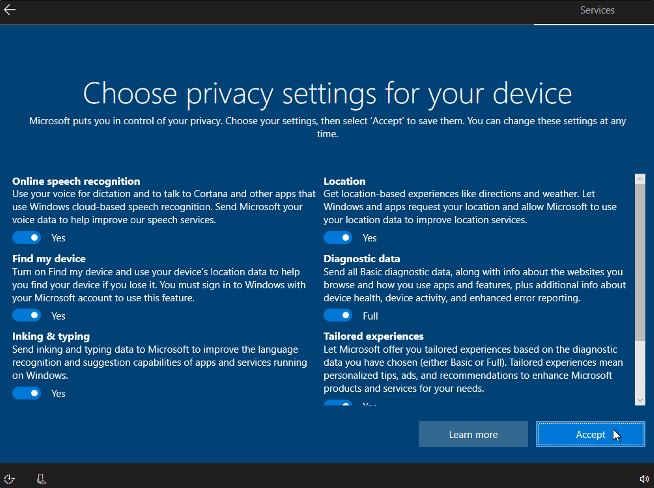Open the Ease of Access icon
The height and width of the screenshot is (488, 654).
pyautogui.click(x=9, y=479)
